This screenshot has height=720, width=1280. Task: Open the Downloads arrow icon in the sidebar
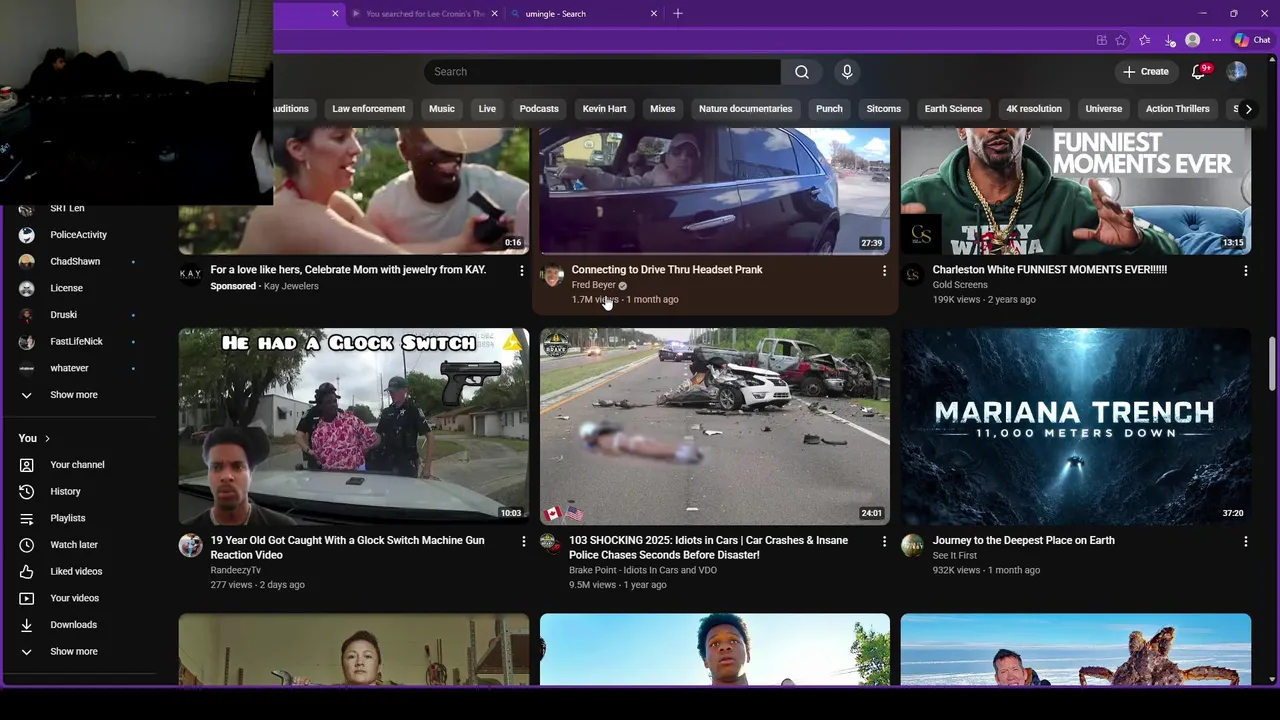click(27, 625)
